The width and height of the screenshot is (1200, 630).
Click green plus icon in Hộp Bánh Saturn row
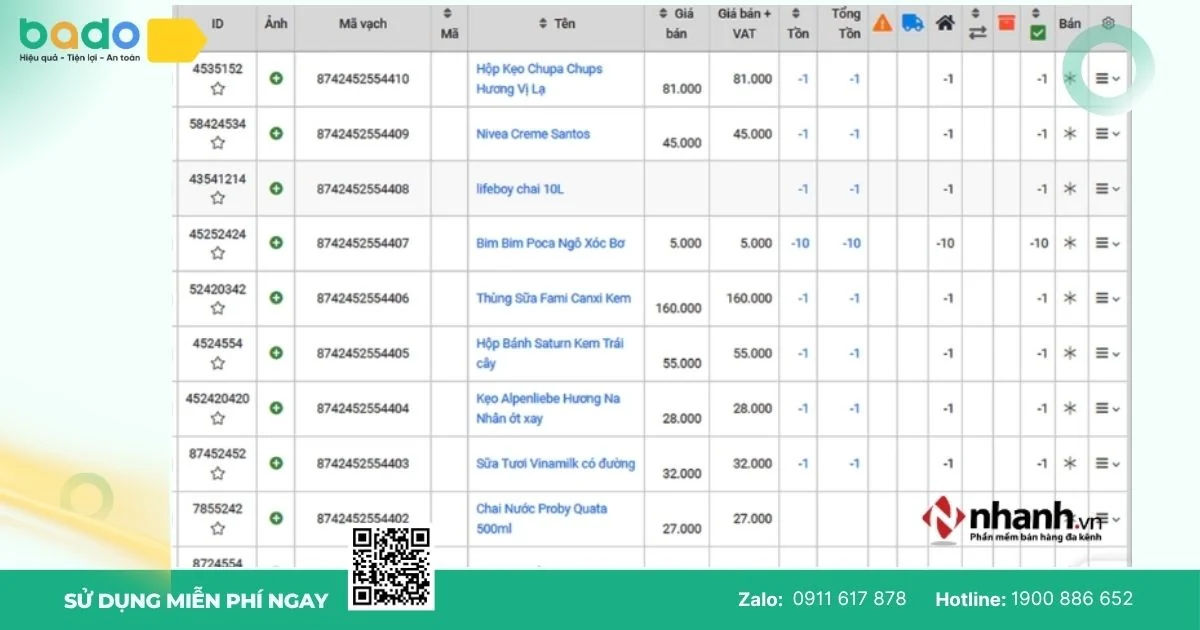click(x=276, y=353)
